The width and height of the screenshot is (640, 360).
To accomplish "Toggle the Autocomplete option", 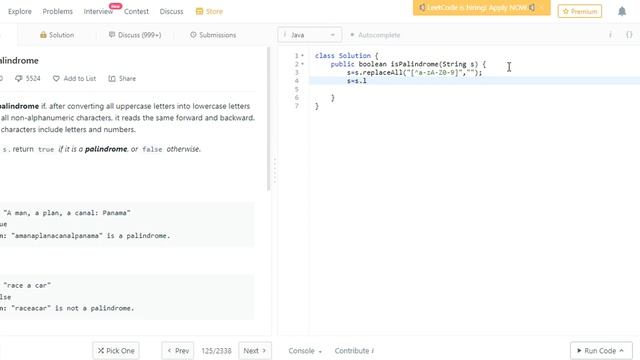I will [375, 35].
